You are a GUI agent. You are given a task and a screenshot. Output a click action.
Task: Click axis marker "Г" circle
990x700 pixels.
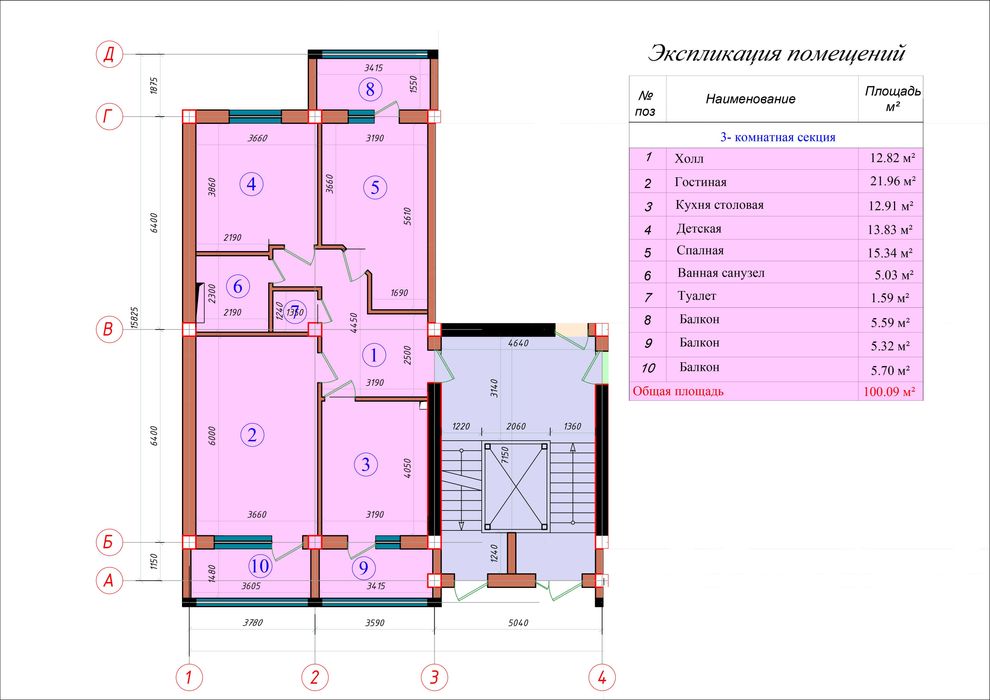click(109, 117)
